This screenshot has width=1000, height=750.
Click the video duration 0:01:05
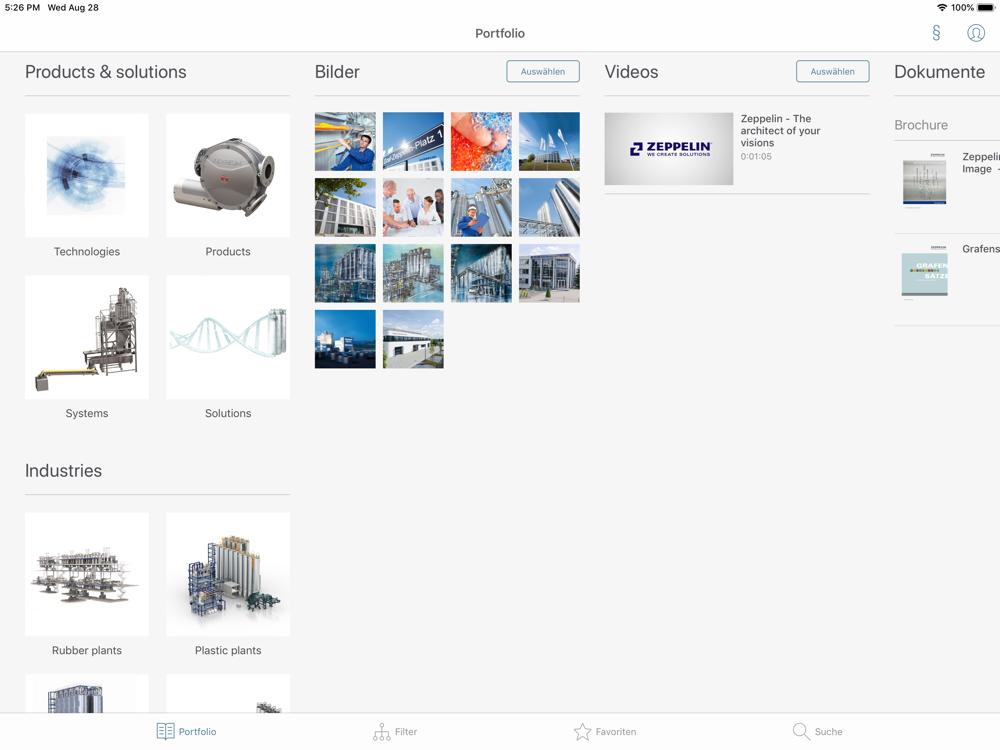click(x=756, y=156)
